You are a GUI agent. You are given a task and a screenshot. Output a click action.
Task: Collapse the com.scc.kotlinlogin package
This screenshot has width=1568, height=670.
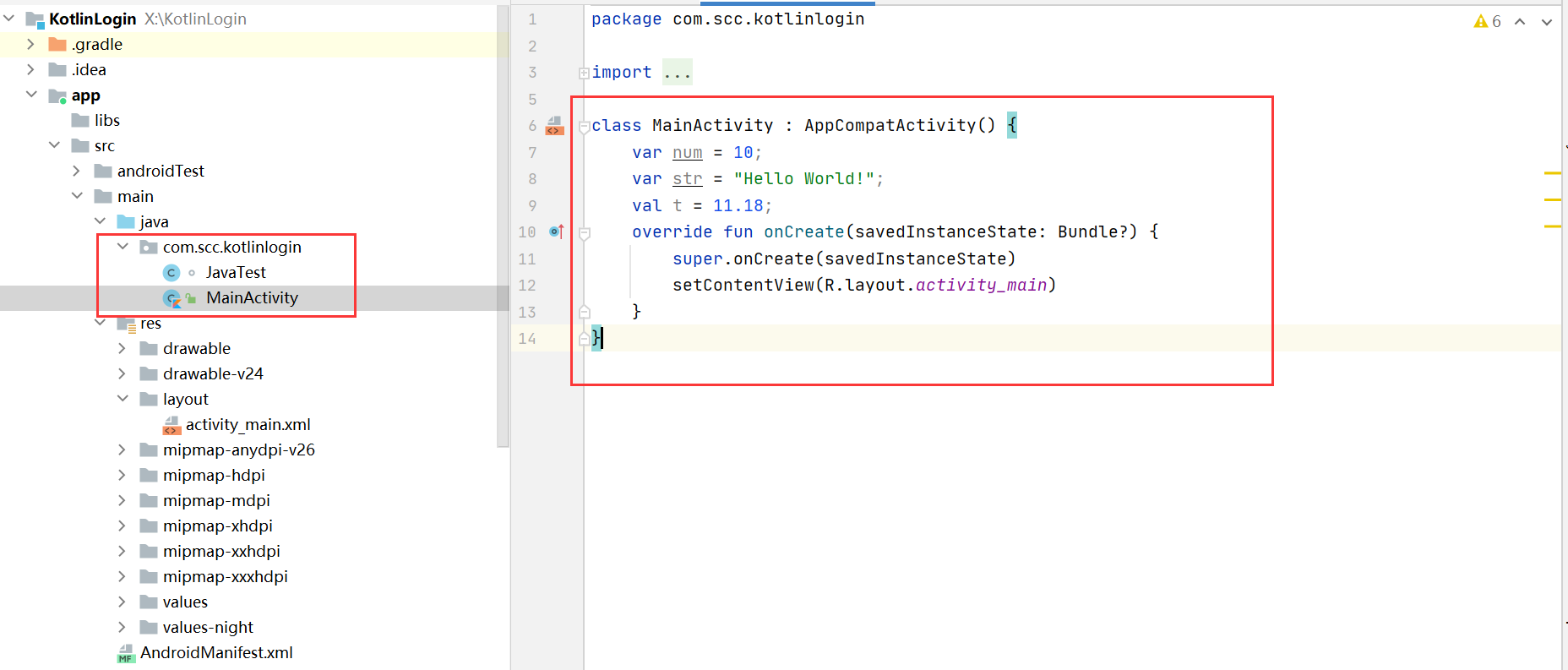coord(122,247)
